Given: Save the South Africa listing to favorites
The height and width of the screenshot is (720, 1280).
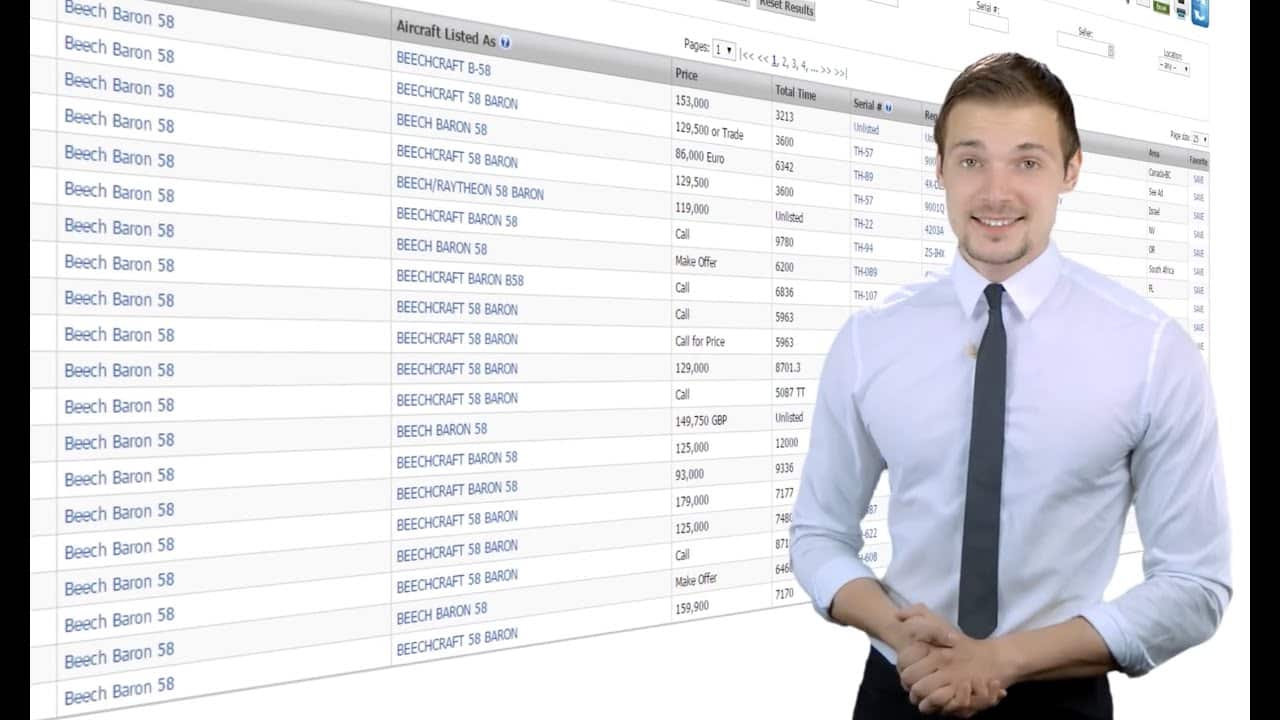Looking at the screenshot, I should [1197, 271].
